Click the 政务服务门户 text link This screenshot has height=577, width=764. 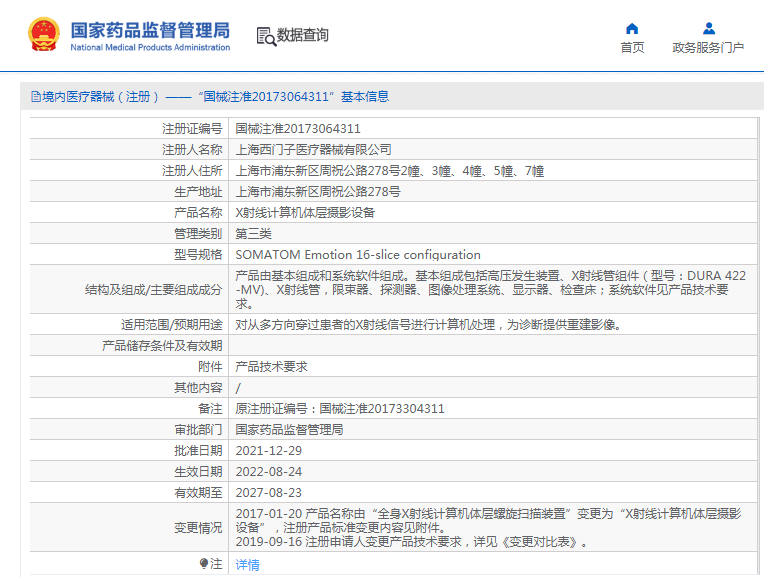pyautogui.click(x=708, y=47)
